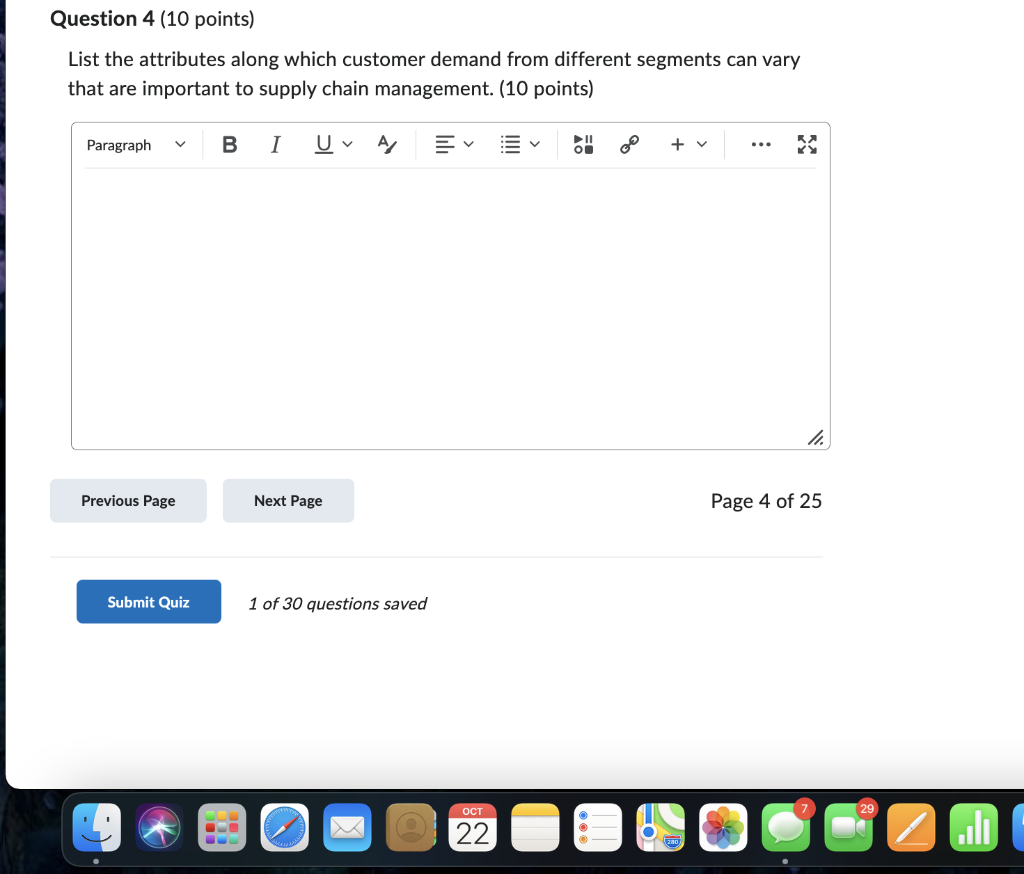The width and height of the screenshot is (1024, 874).
Task: Expand the underline options chevron
Action: pyautogui.click(x=347, y=144)
